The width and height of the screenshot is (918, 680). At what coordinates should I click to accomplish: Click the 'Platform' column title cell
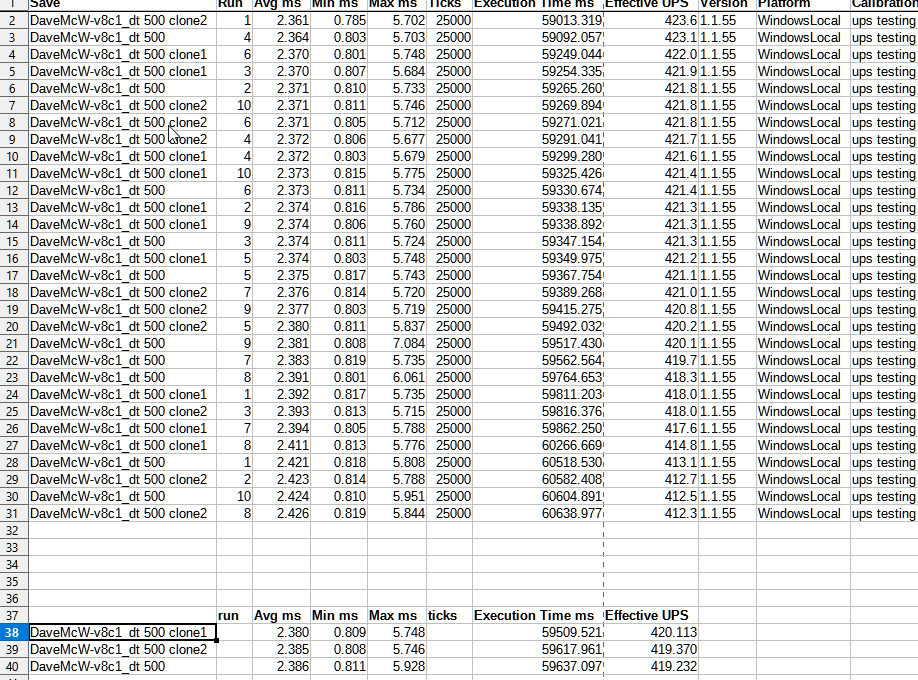pos(800,4)
